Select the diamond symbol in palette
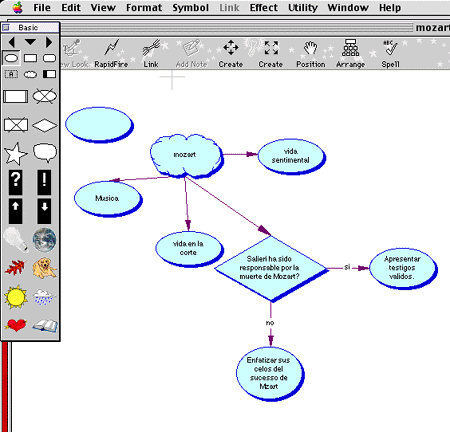The image size is (450, 432). [x=45, y=125]
